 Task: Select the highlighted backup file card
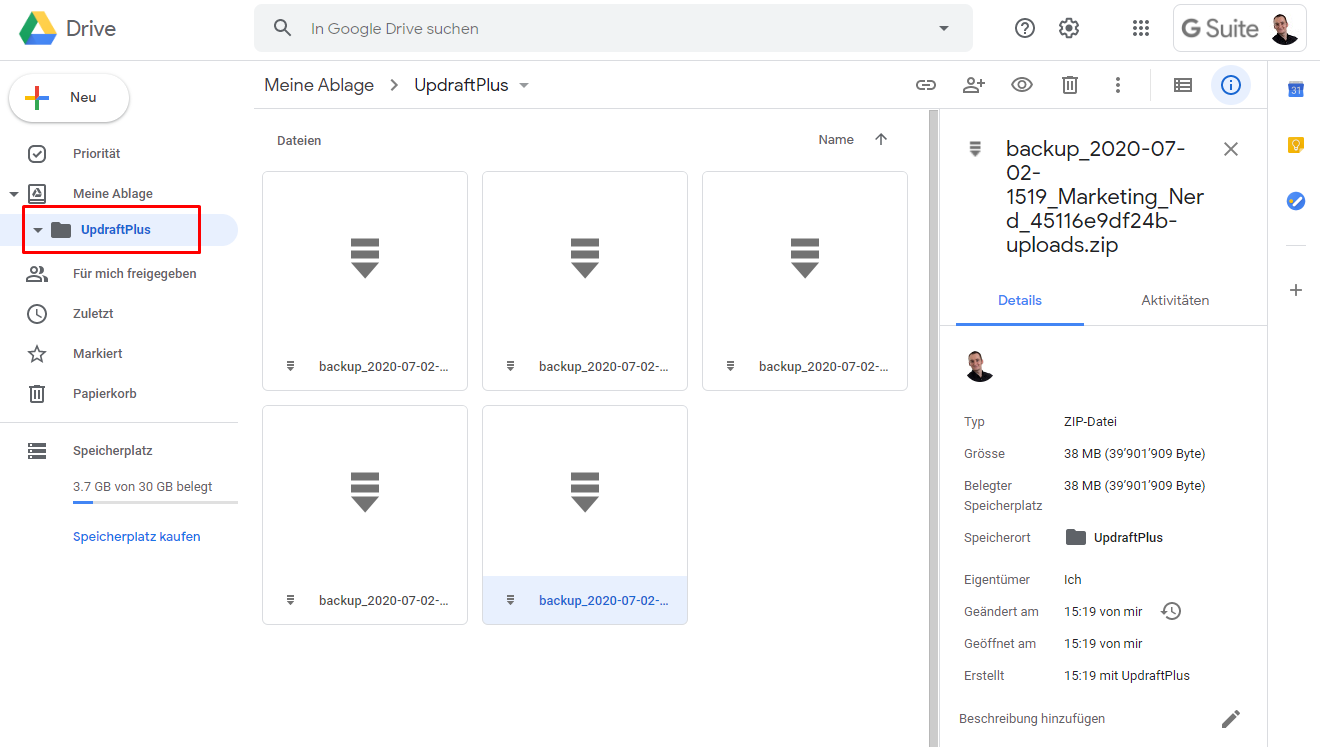(x=585, y=515)
